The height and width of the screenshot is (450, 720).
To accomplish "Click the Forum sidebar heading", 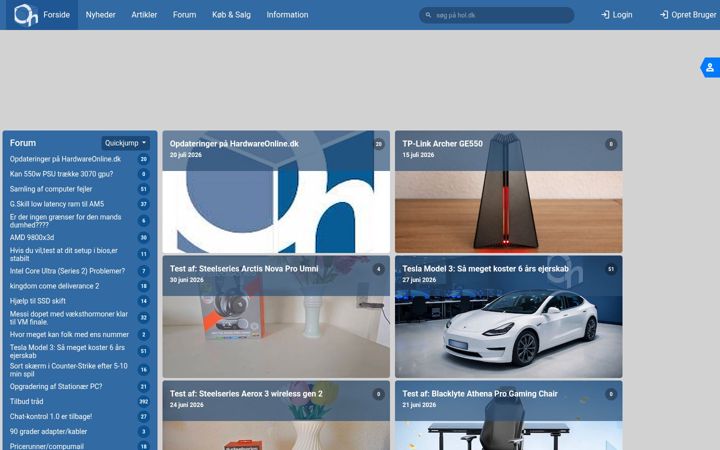I will tap(23, 143).
